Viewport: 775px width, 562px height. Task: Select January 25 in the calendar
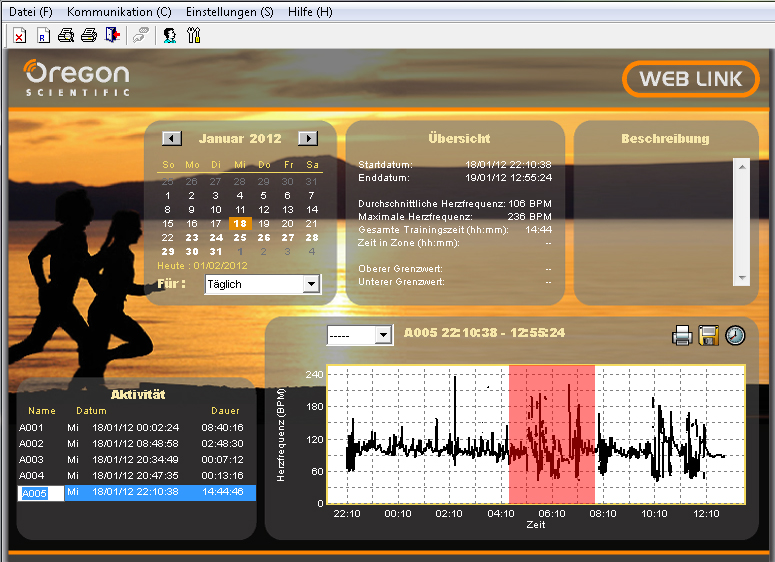point(240,238)
